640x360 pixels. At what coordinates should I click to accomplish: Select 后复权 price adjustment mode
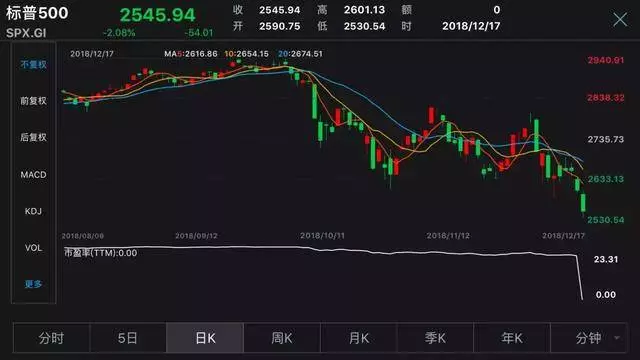click(33, 137)
